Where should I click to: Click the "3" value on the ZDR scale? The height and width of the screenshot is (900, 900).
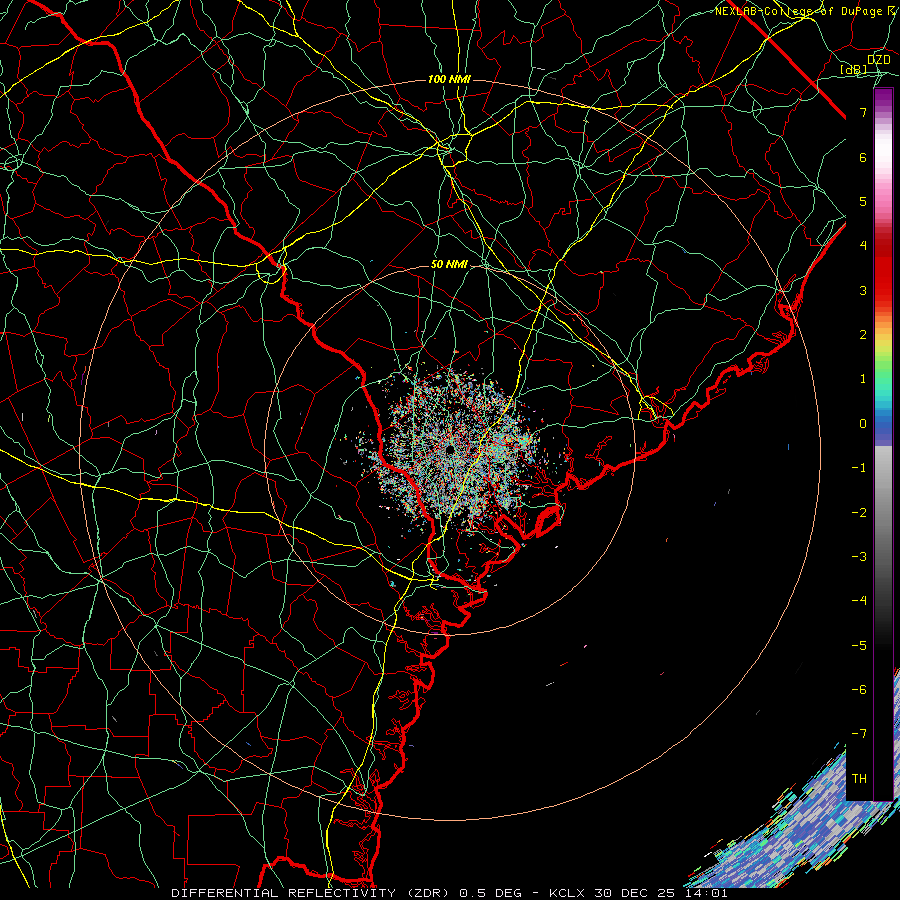[863, 290]
